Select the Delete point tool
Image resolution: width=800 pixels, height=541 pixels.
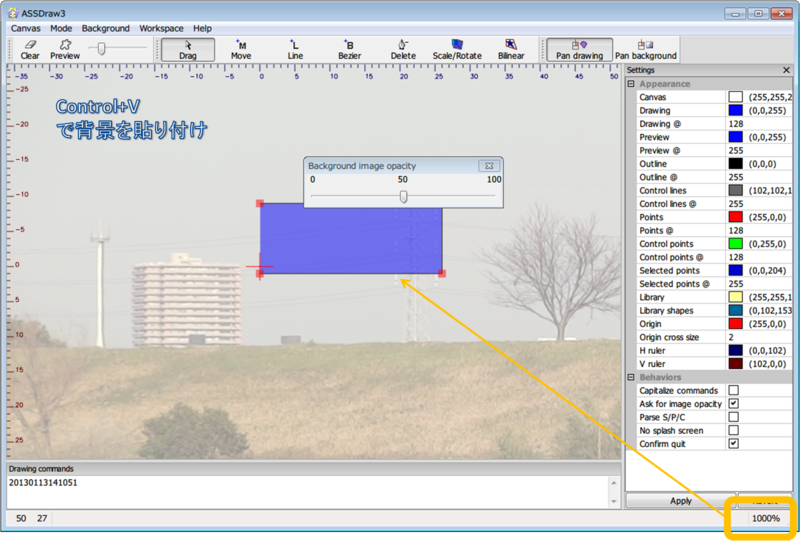403,50
